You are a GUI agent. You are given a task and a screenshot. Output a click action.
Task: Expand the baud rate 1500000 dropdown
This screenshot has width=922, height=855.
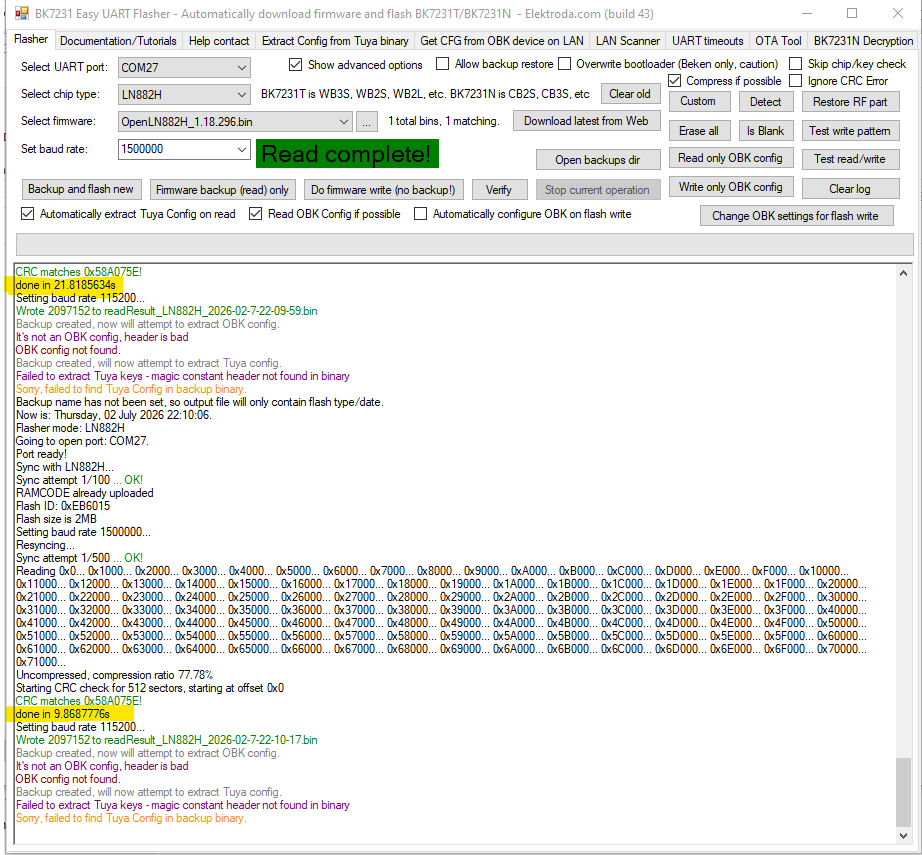[242, 149]
